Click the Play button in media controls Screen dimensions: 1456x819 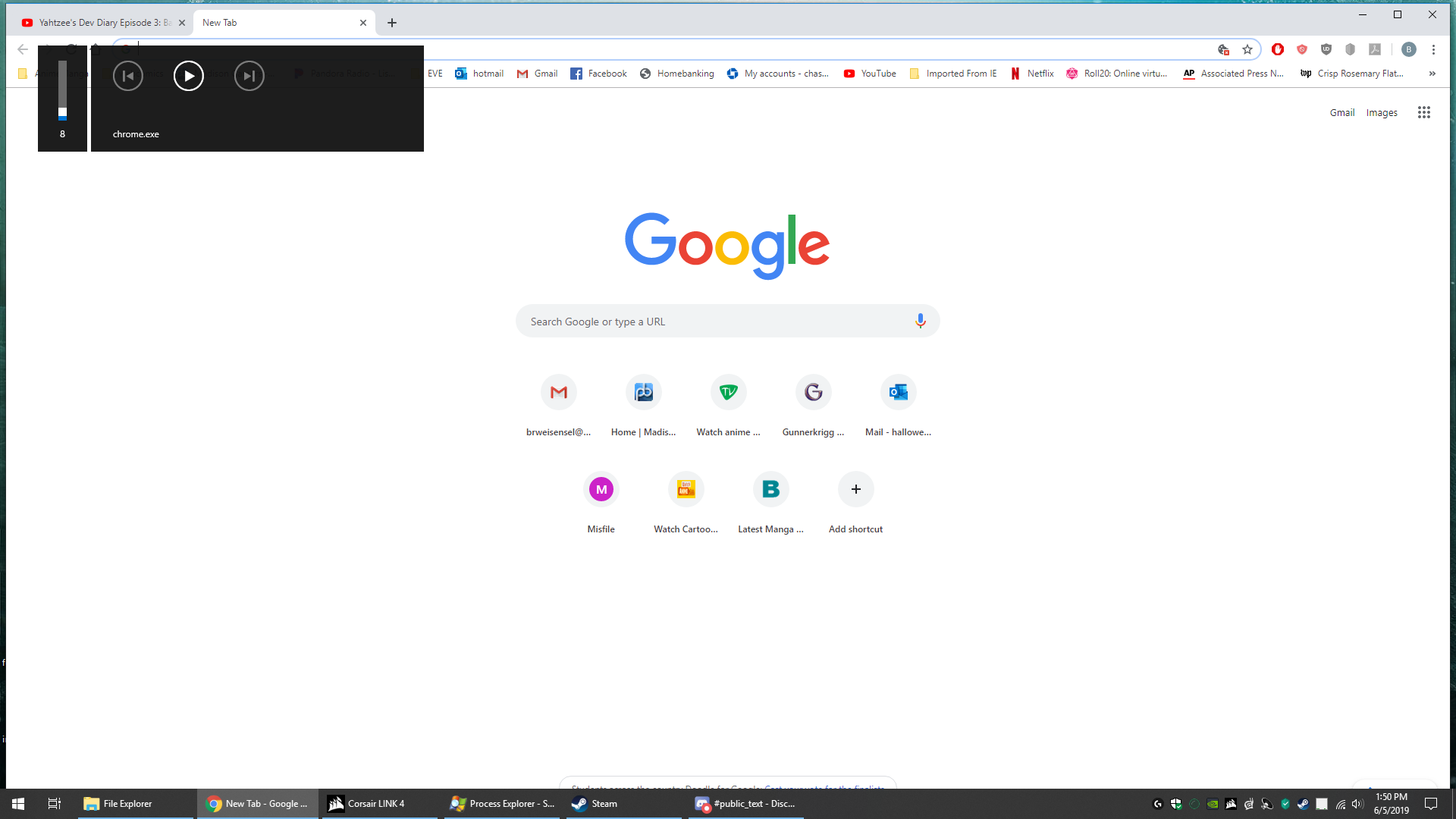[188, 75]
